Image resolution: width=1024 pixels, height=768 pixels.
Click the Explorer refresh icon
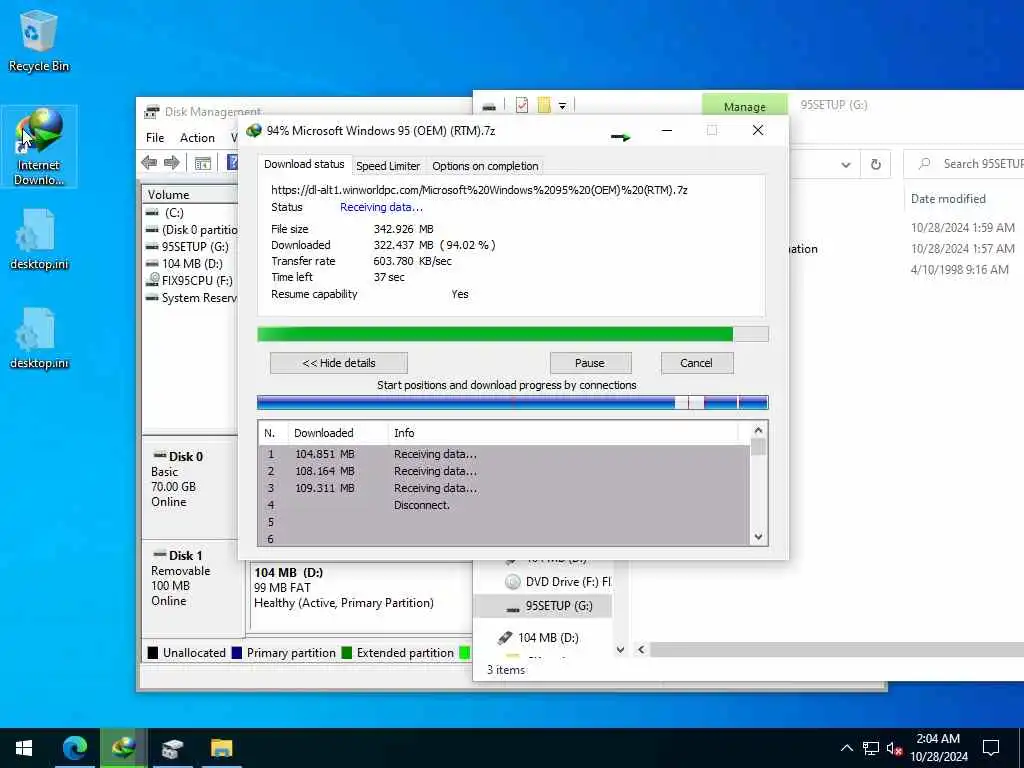[876, 165]
